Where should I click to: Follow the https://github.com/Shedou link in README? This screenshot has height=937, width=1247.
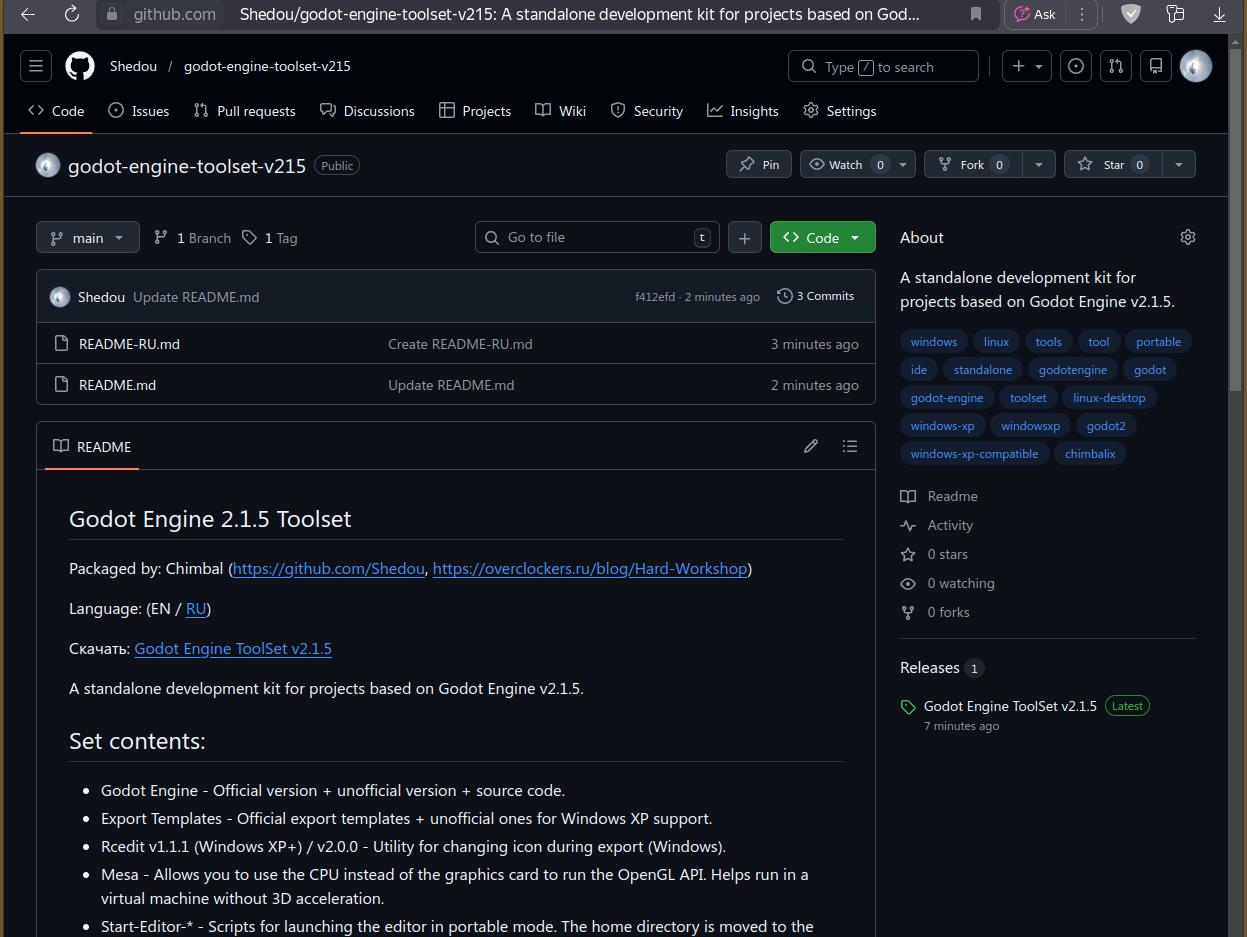329,568
